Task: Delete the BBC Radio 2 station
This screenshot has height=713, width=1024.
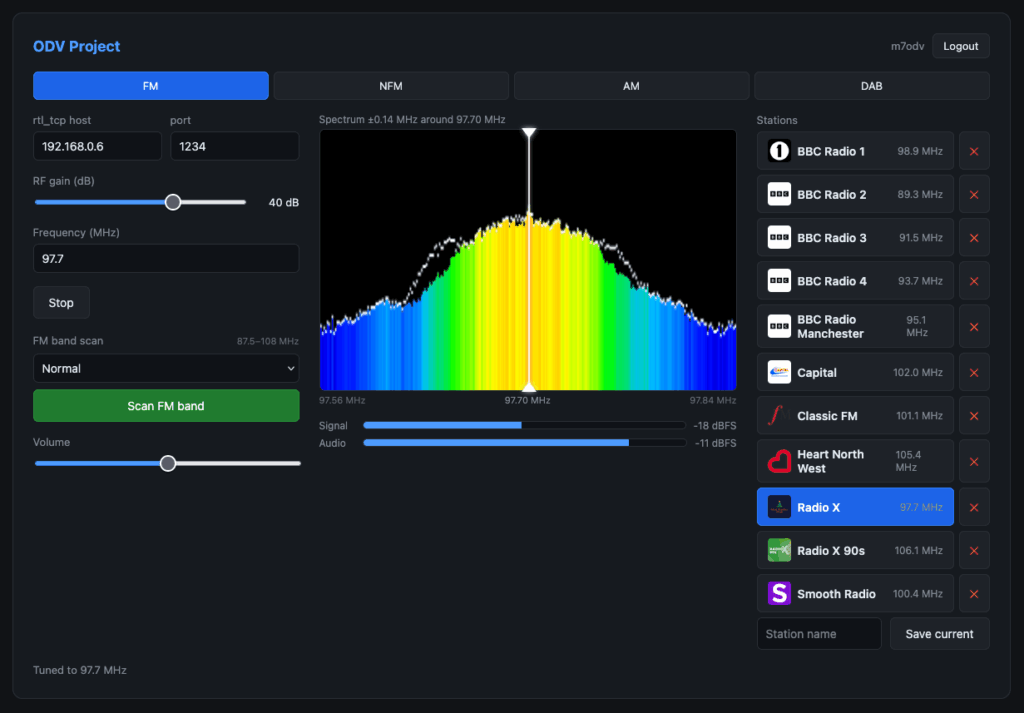Action: tap(974, 195)
